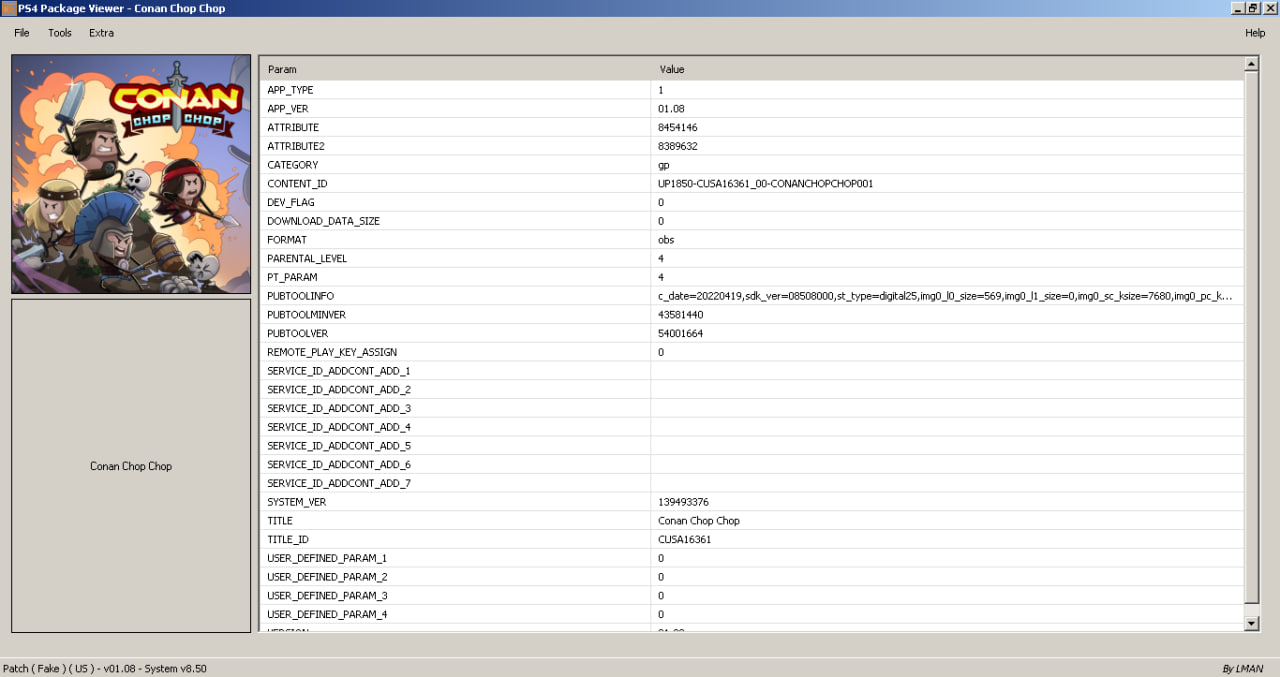Click the DEV_FLAG value 0
This screenshot has width=1280, height=677.
[661, 203]
